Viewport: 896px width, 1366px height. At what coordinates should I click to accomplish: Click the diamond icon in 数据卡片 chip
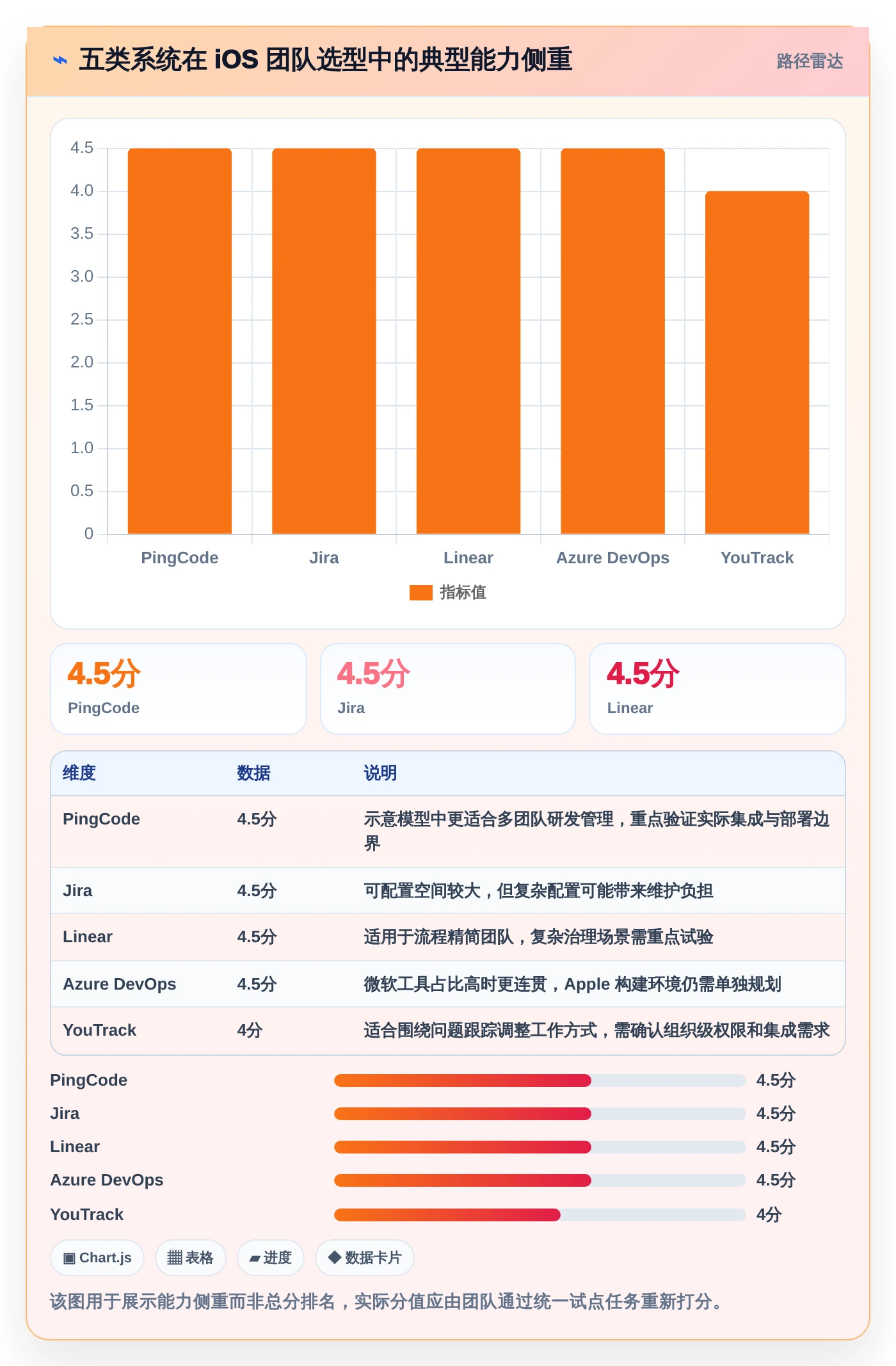coord(334,1257)
